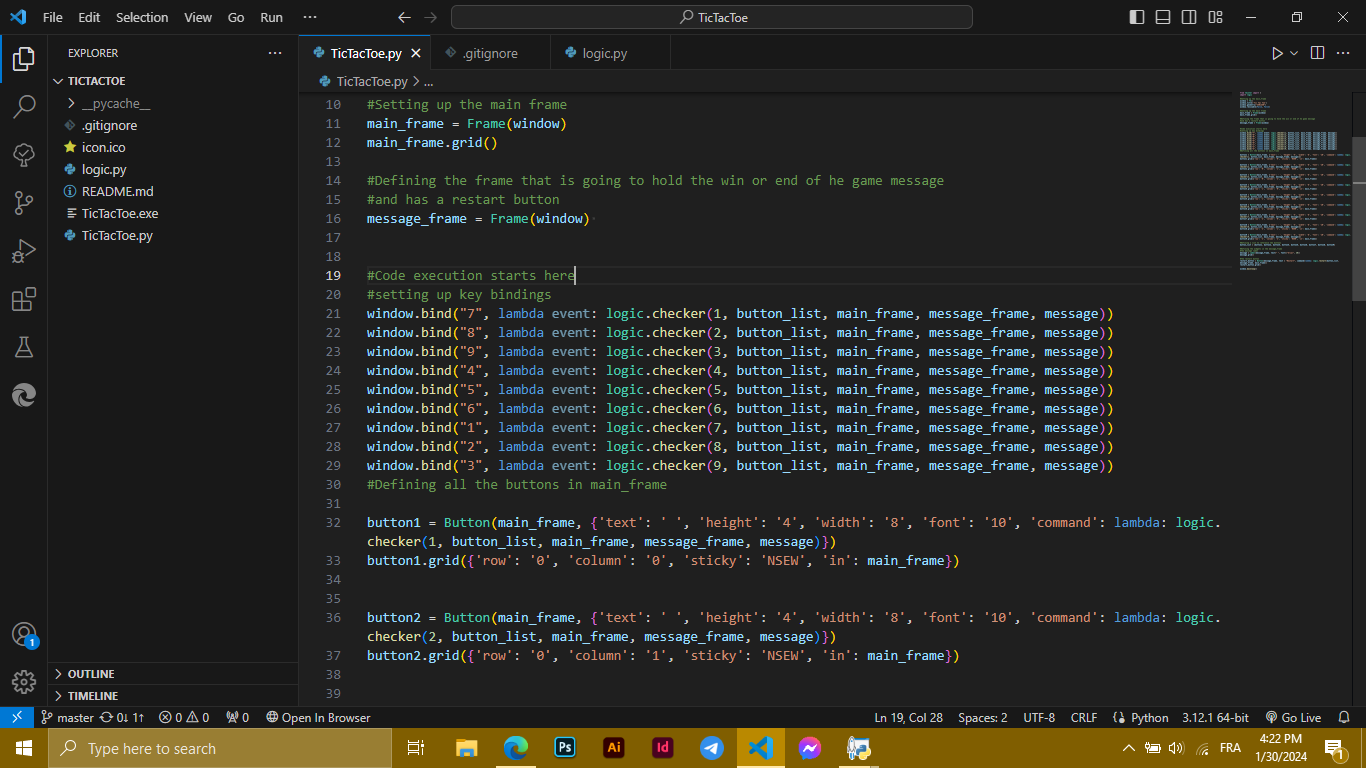Click Ln 19, Col 28 cursor position
This screenshot has width=1366, height=768.
tap(908, 717)
